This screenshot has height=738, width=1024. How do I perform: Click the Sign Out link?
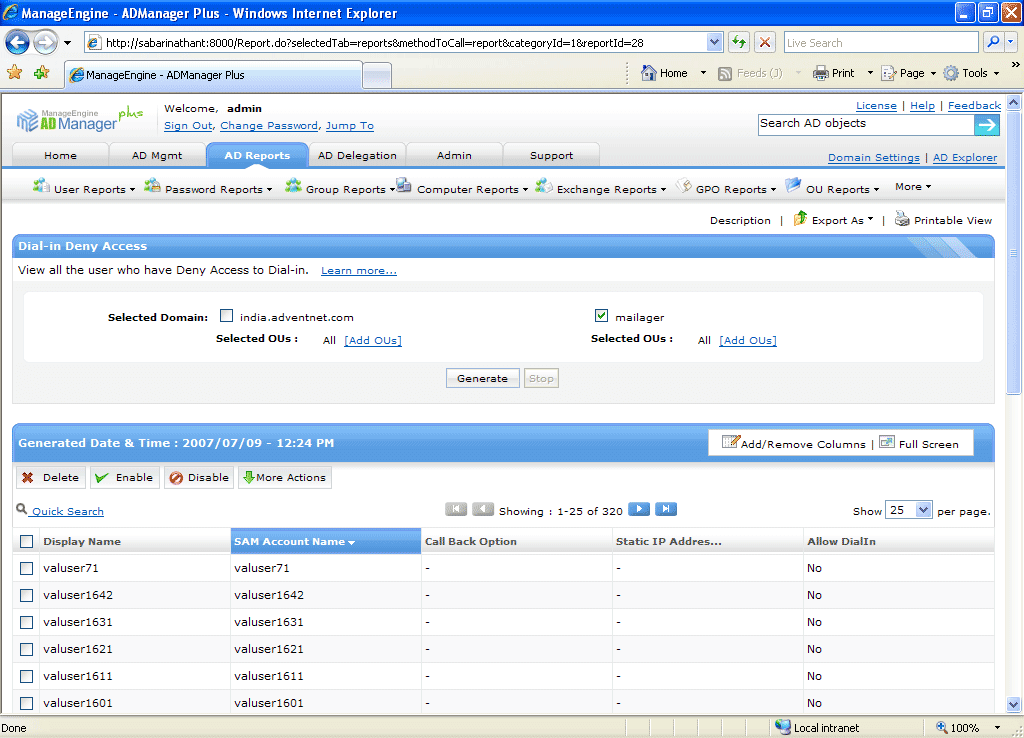tap(188, 125)
